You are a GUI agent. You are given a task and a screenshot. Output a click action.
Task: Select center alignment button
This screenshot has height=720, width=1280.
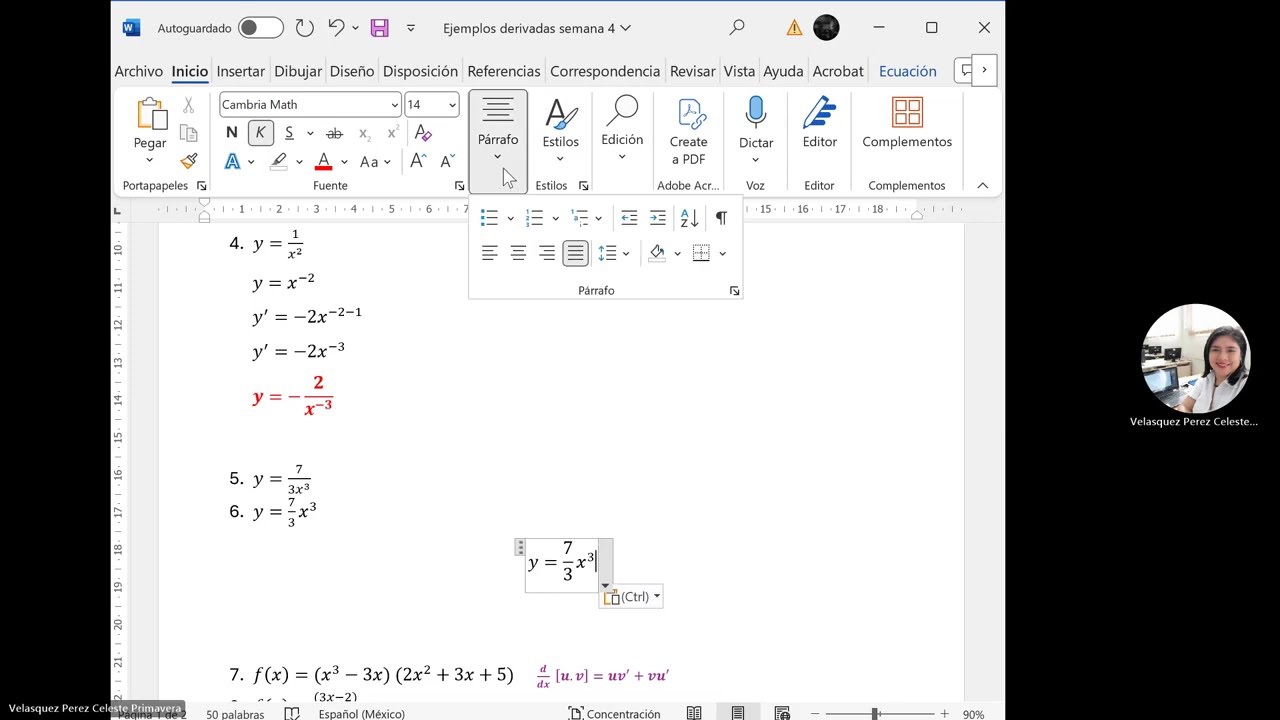click(x=518, y=253)
